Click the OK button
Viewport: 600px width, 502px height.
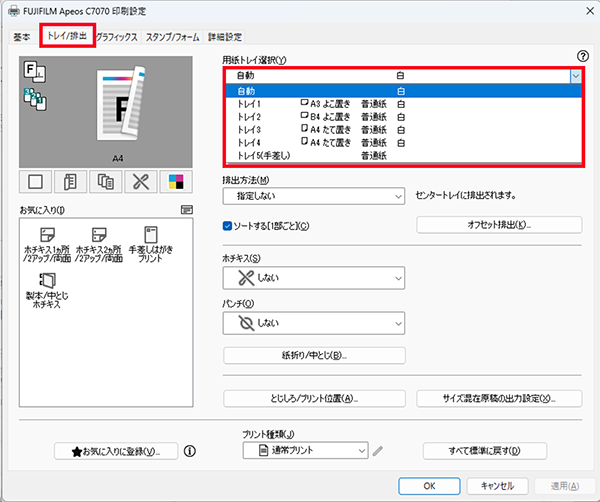429,486
